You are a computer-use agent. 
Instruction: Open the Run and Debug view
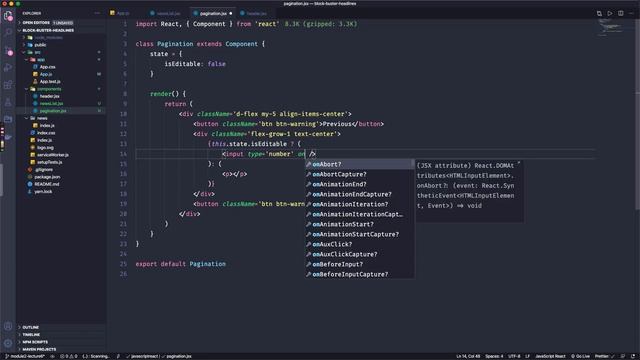pyautogui.click(x=8, y=68)
